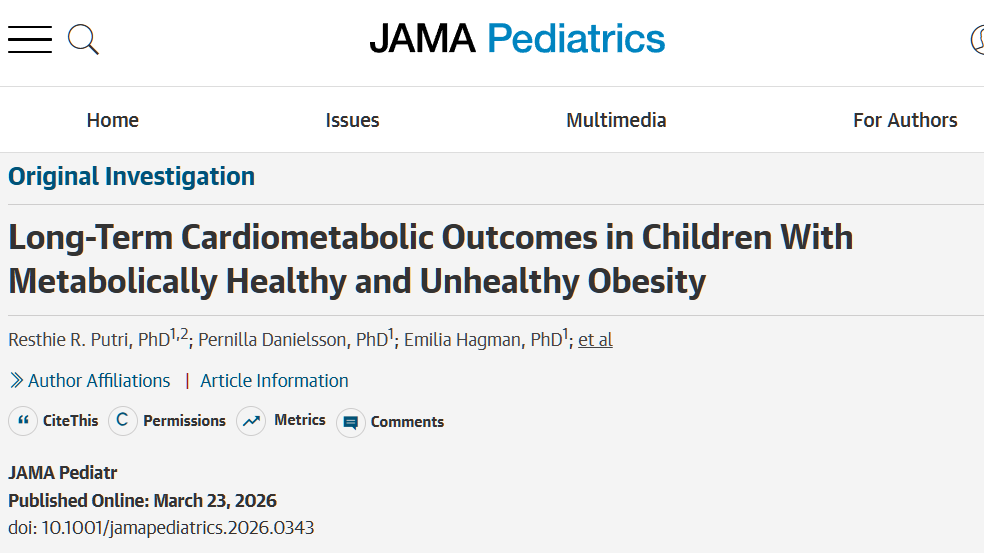The width and height of the screenshot is (984, 553).
Task: Open the For Authors tab
Action: [x=904, y=120]
